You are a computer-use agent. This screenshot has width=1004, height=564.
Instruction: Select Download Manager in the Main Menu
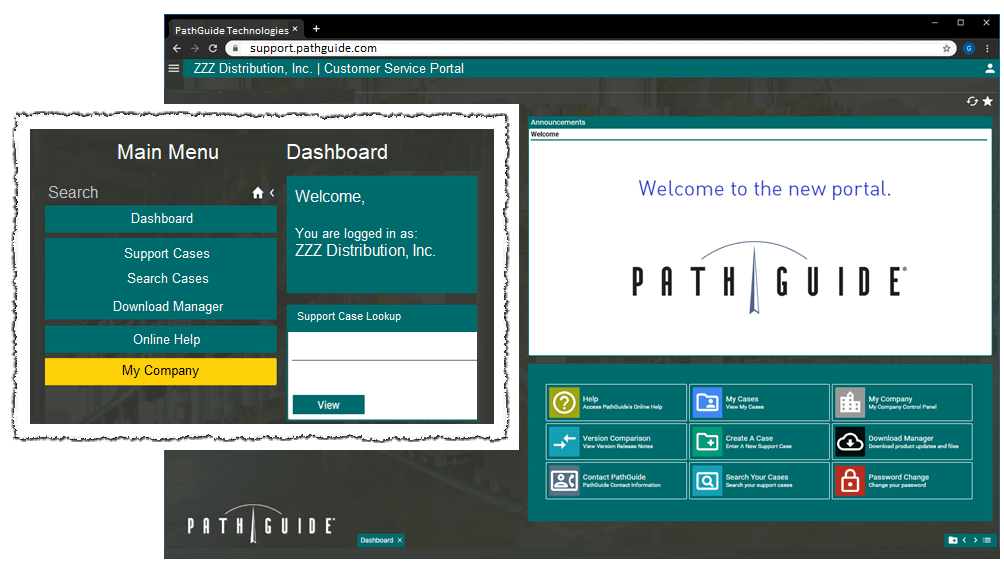[x=168, y=307]
